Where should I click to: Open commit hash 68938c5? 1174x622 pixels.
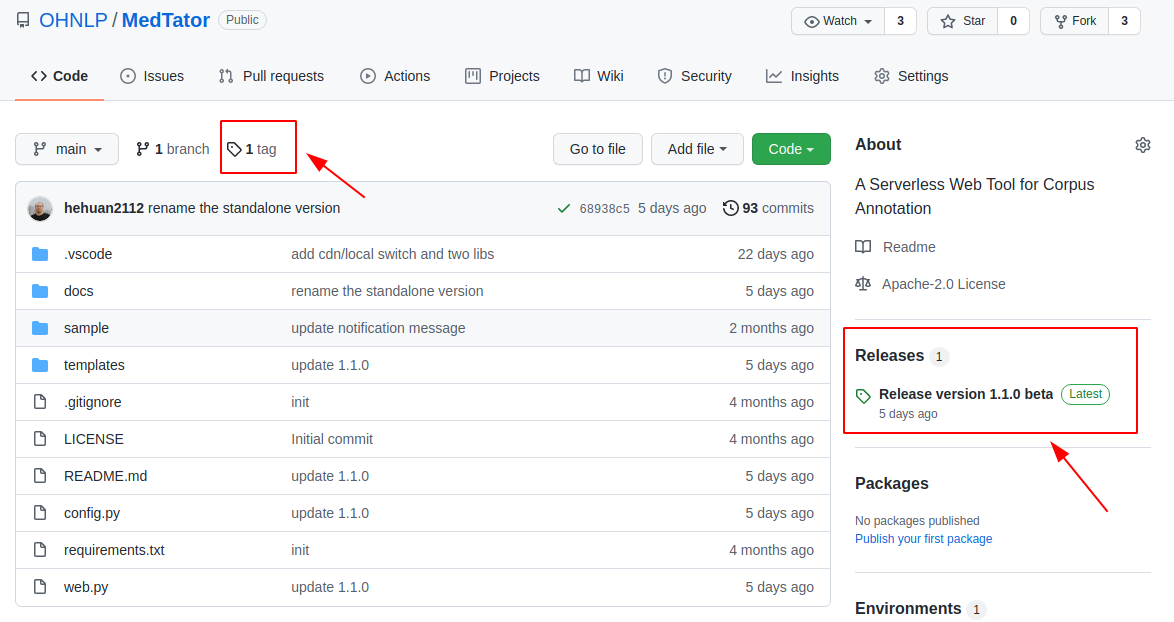coord(604,209)
